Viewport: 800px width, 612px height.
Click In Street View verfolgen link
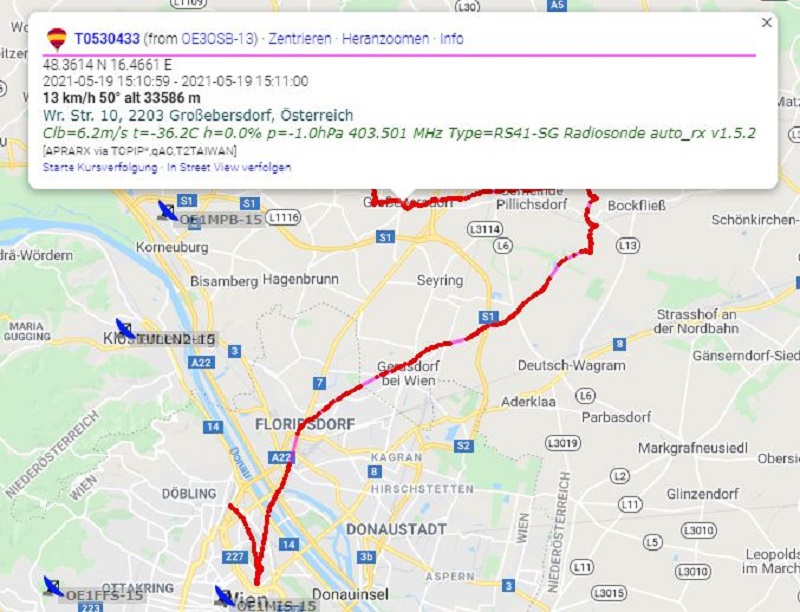[x=229, y=167]
